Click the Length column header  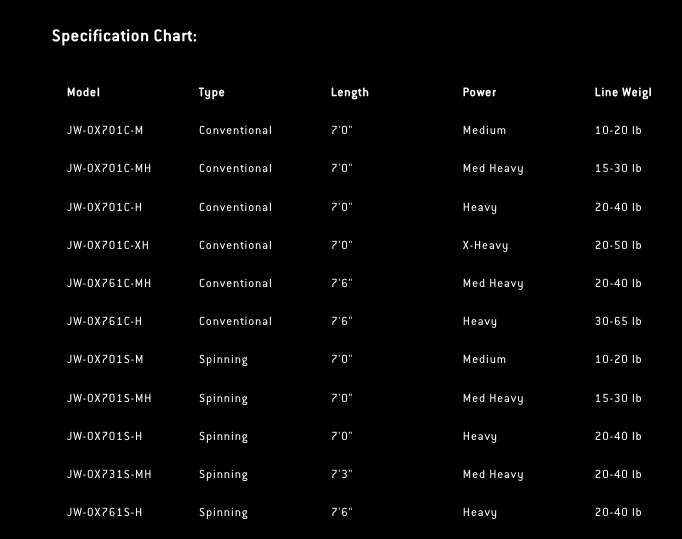pyautogui.click(x=349, y=92)
